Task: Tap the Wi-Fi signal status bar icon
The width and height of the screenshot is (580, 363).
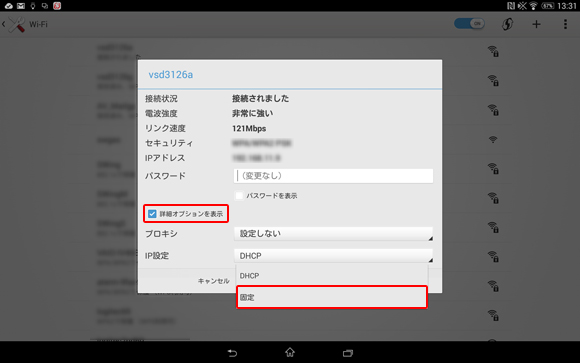Action: point(533,6)
